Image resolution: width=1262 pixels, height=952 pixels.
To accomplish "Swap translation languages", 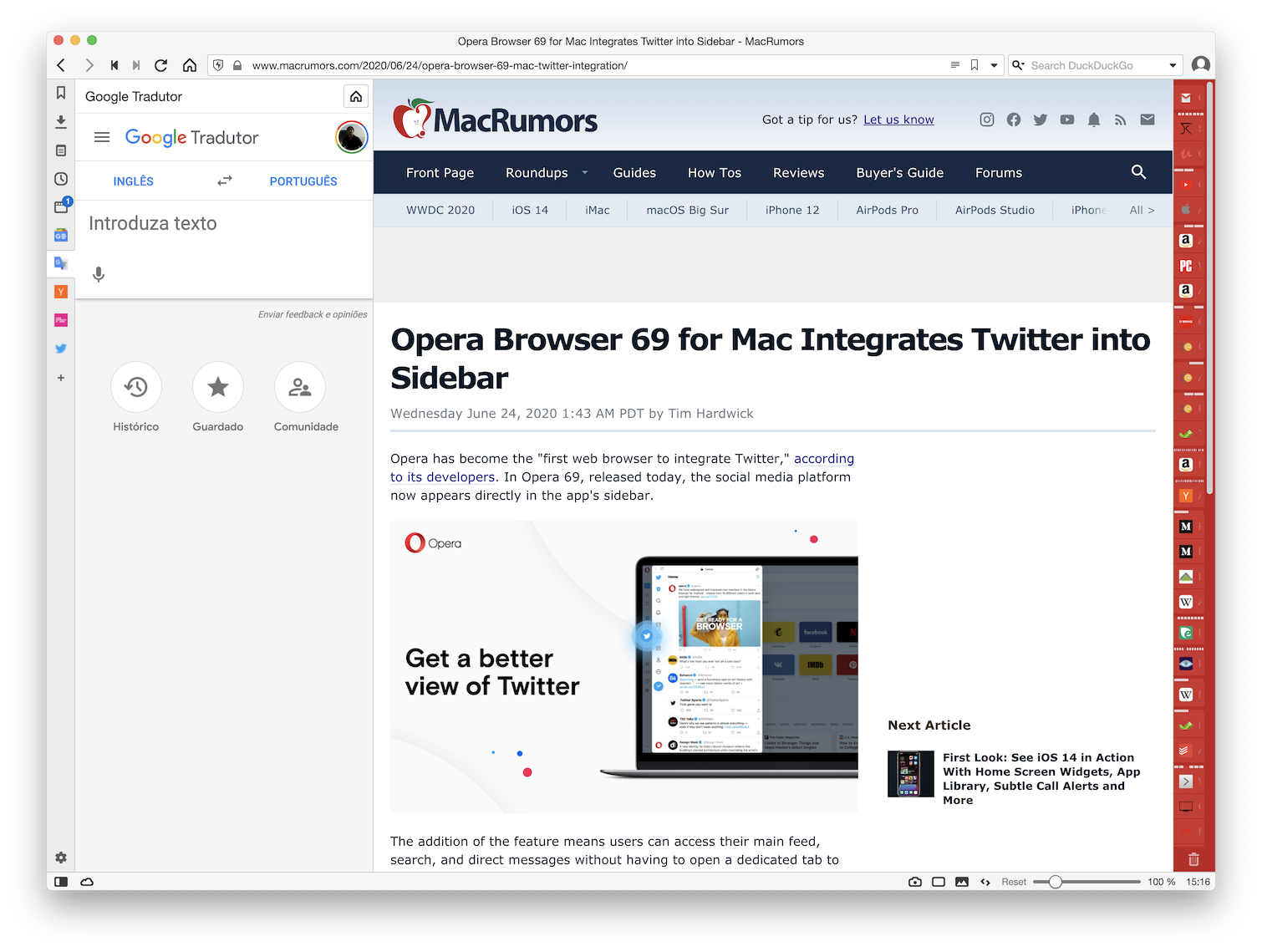I will 225,181.
